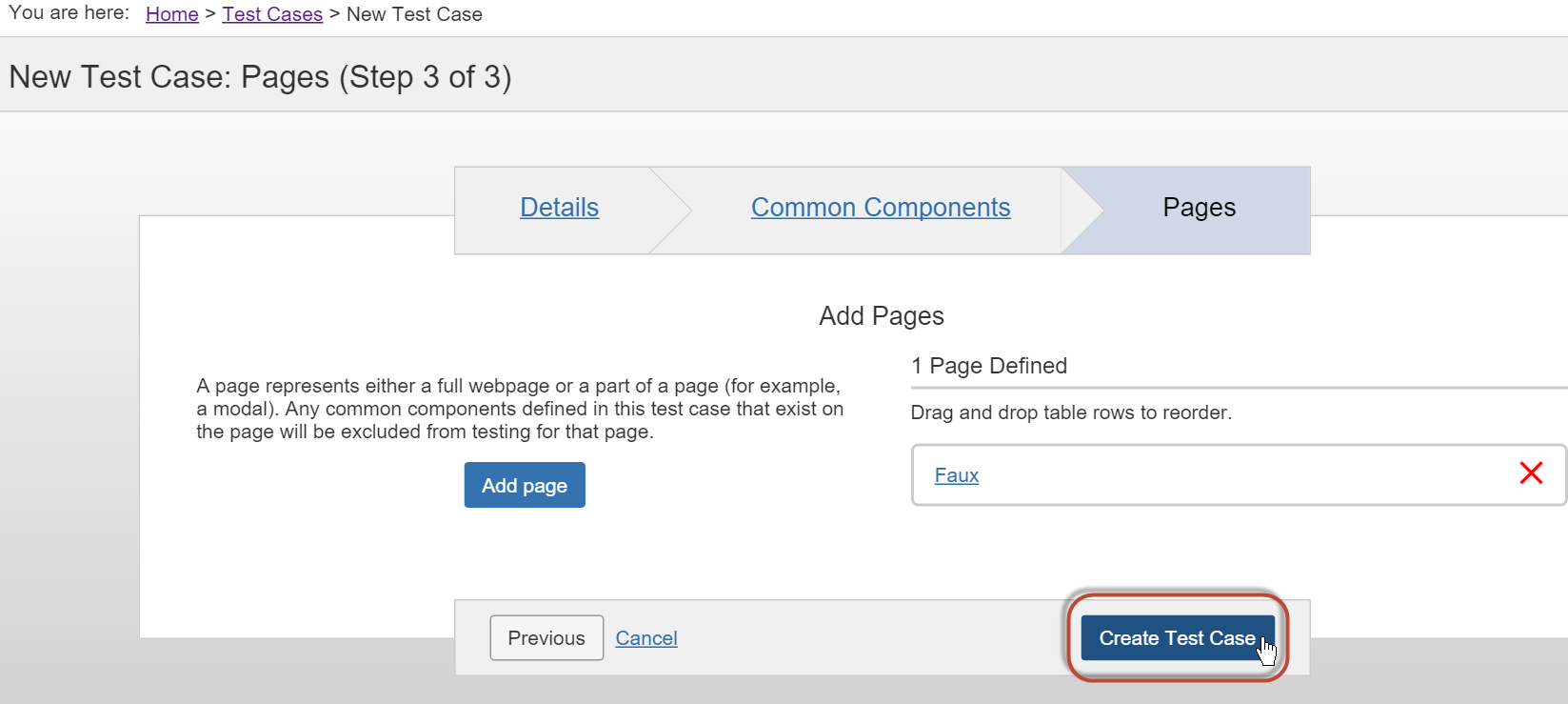
Task: Navigate to Home in the breadcrumb
Action: coord(171,14)
